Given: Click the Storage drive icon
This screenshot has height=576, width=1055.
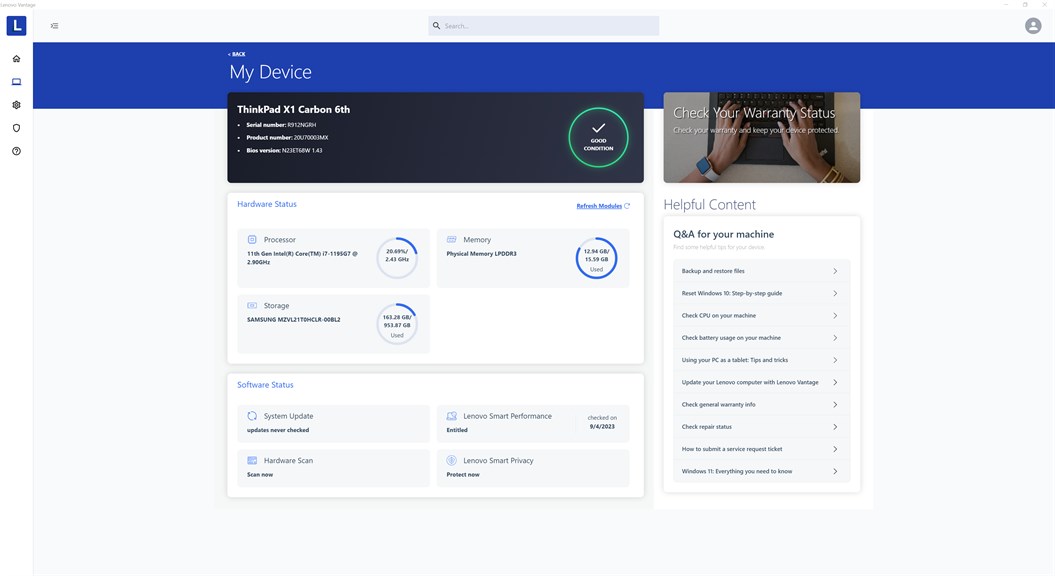Looking at the screenshot, I should pyautogui.click(x=252, y=305).
